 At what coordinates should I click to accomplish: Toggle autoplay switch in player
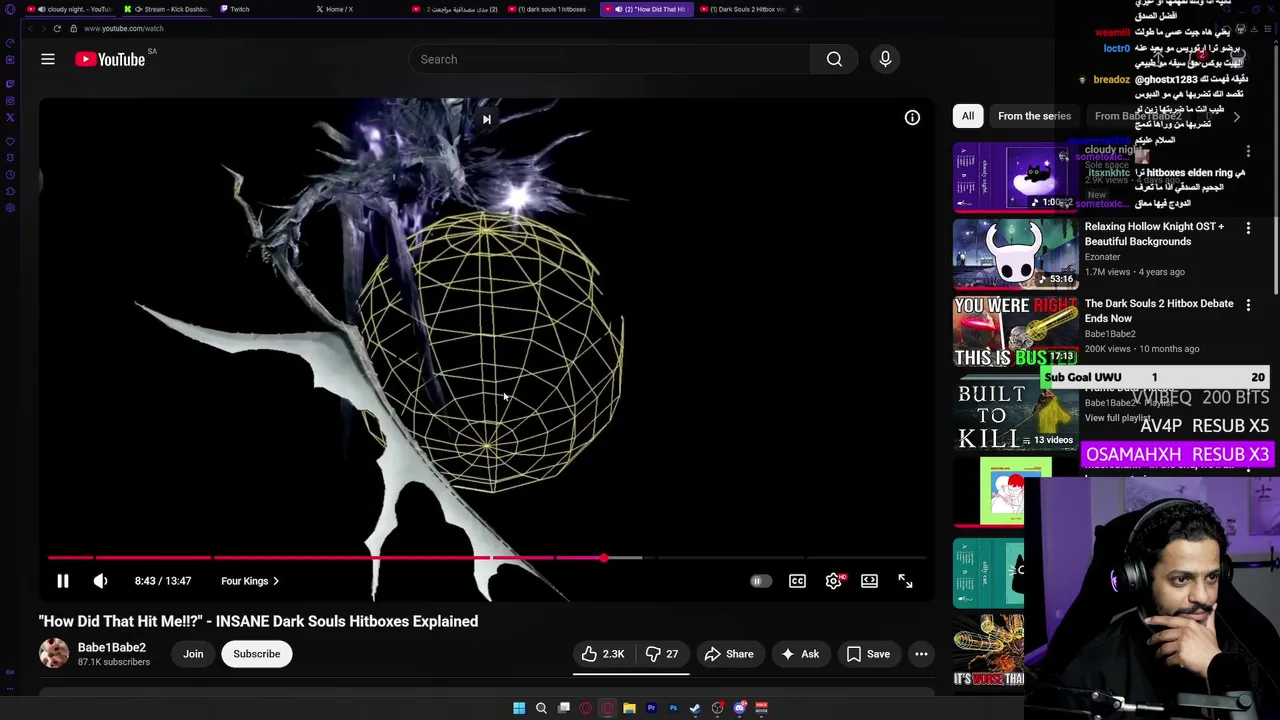[760, 581]
